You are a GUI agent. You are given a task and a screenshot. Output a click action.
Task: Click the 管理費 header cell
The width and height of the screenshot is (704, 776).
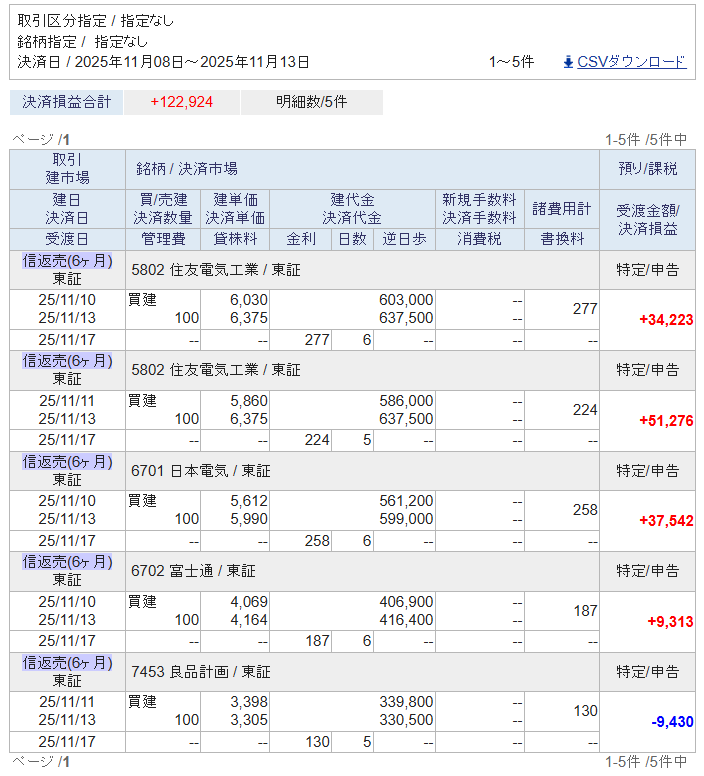pyautogui.click(x=163, y=239)
